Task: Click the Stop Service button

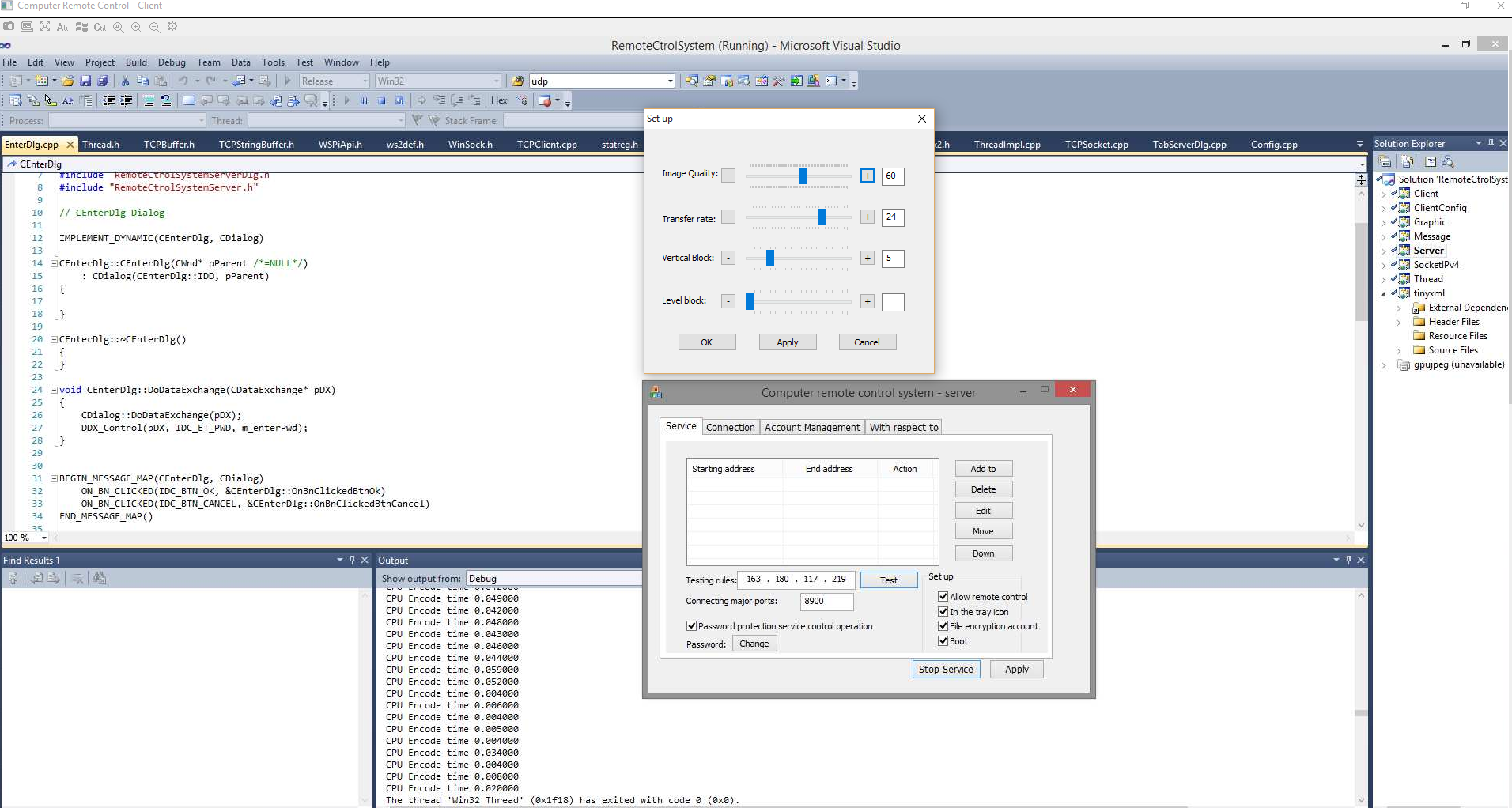Action: (x=946, y=669)
